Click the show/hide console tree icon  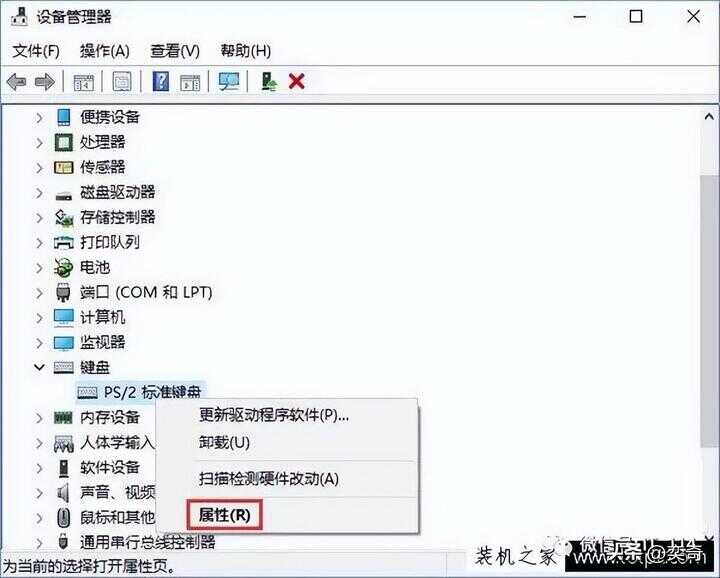pos(84,82)
